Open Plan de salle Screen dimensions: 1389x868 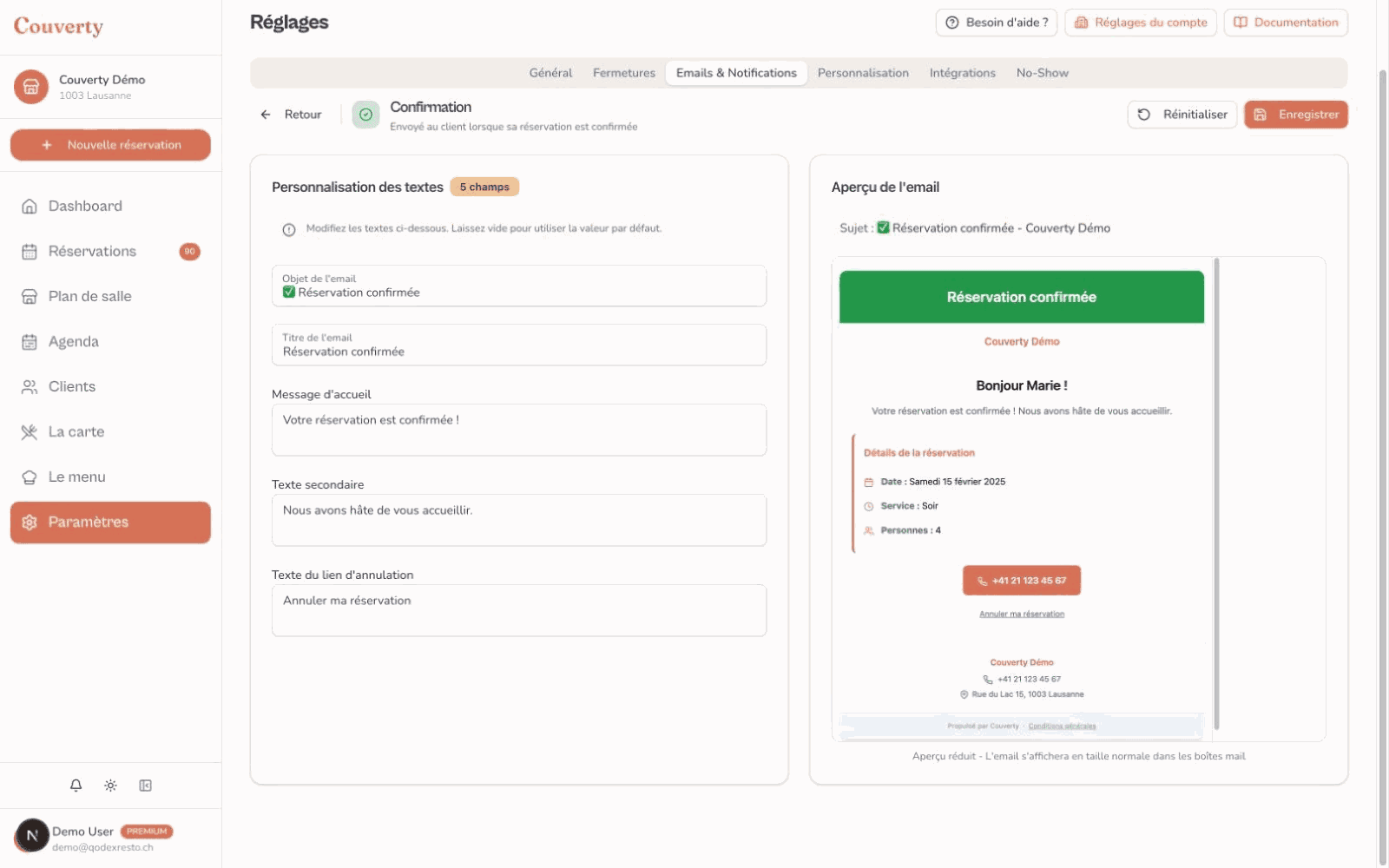click(x=110, y=297)
